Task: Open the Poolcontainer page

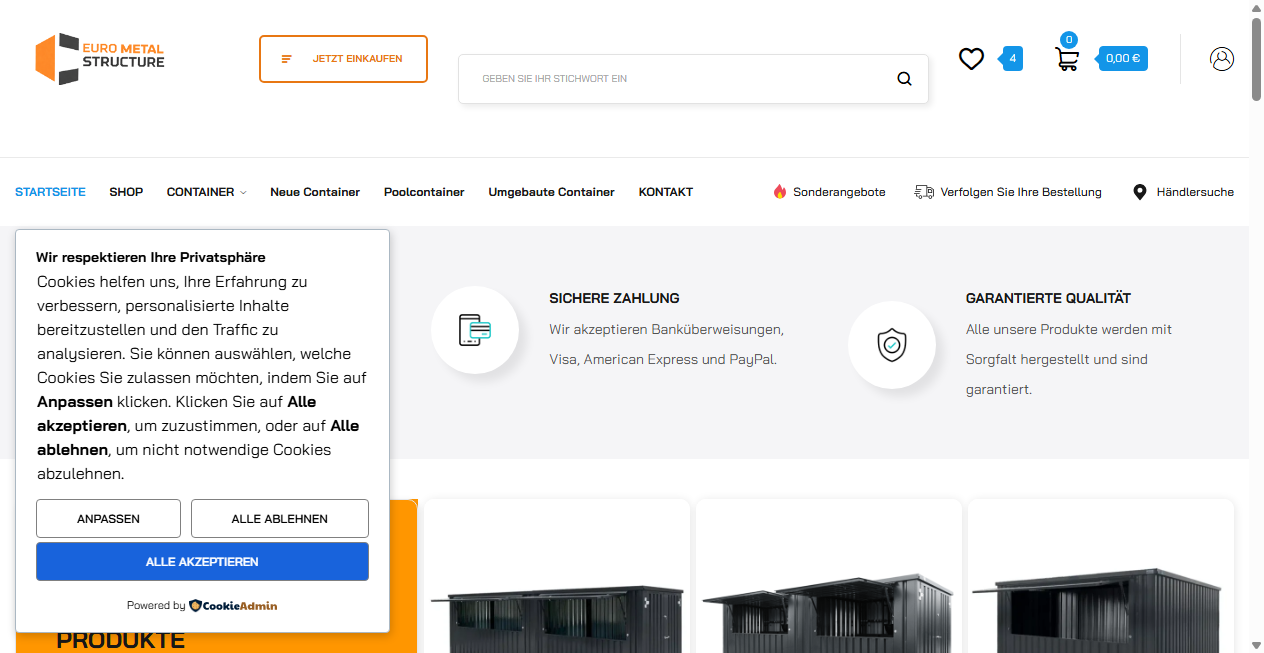Action: click(424, 192)
